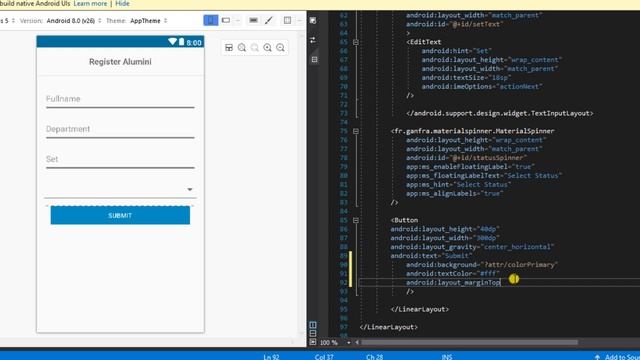Click the 8:00 clock in preview status bar

(x=194, y=42)
